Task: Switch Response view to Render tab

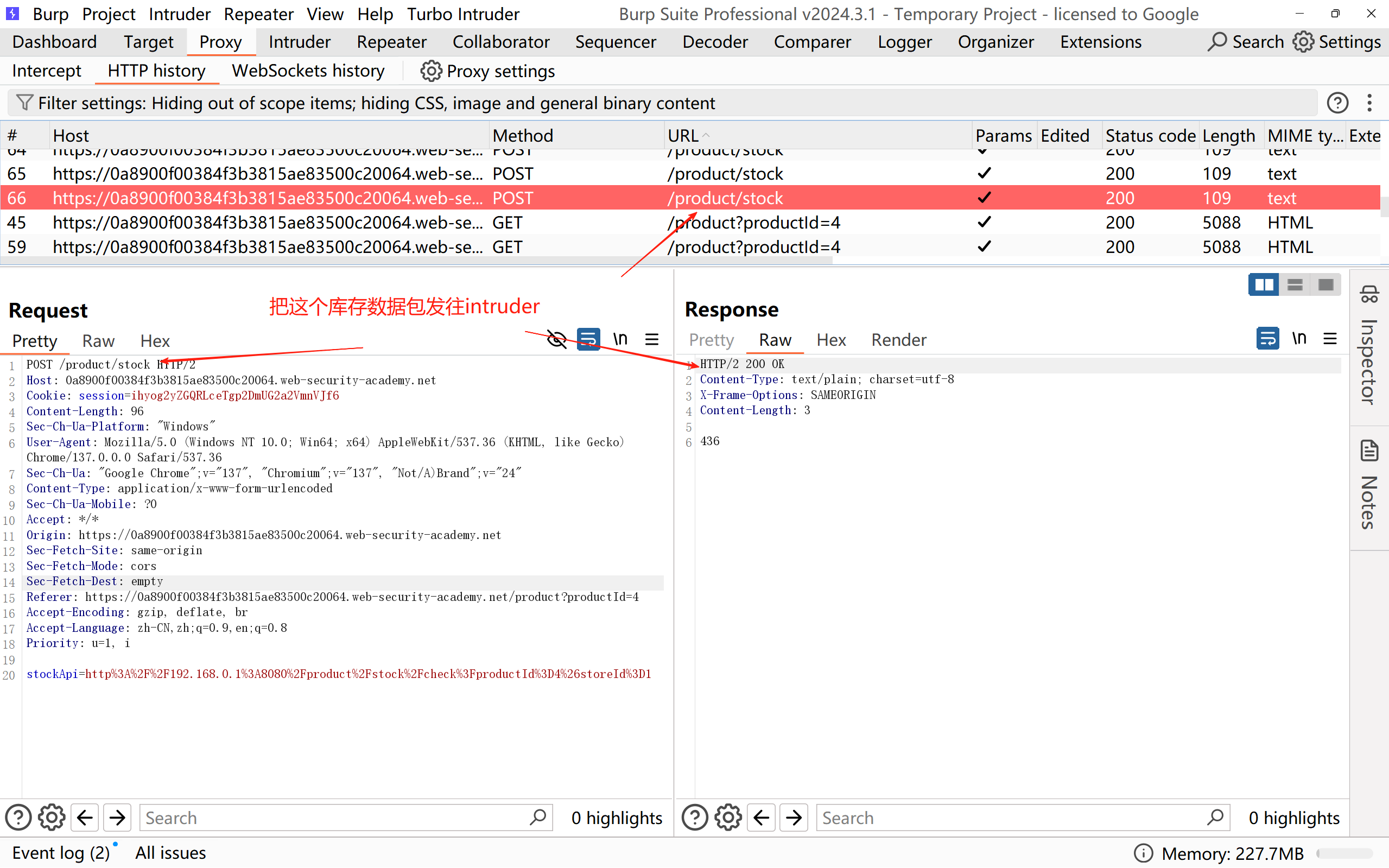Action: click(x=898, y=340)
